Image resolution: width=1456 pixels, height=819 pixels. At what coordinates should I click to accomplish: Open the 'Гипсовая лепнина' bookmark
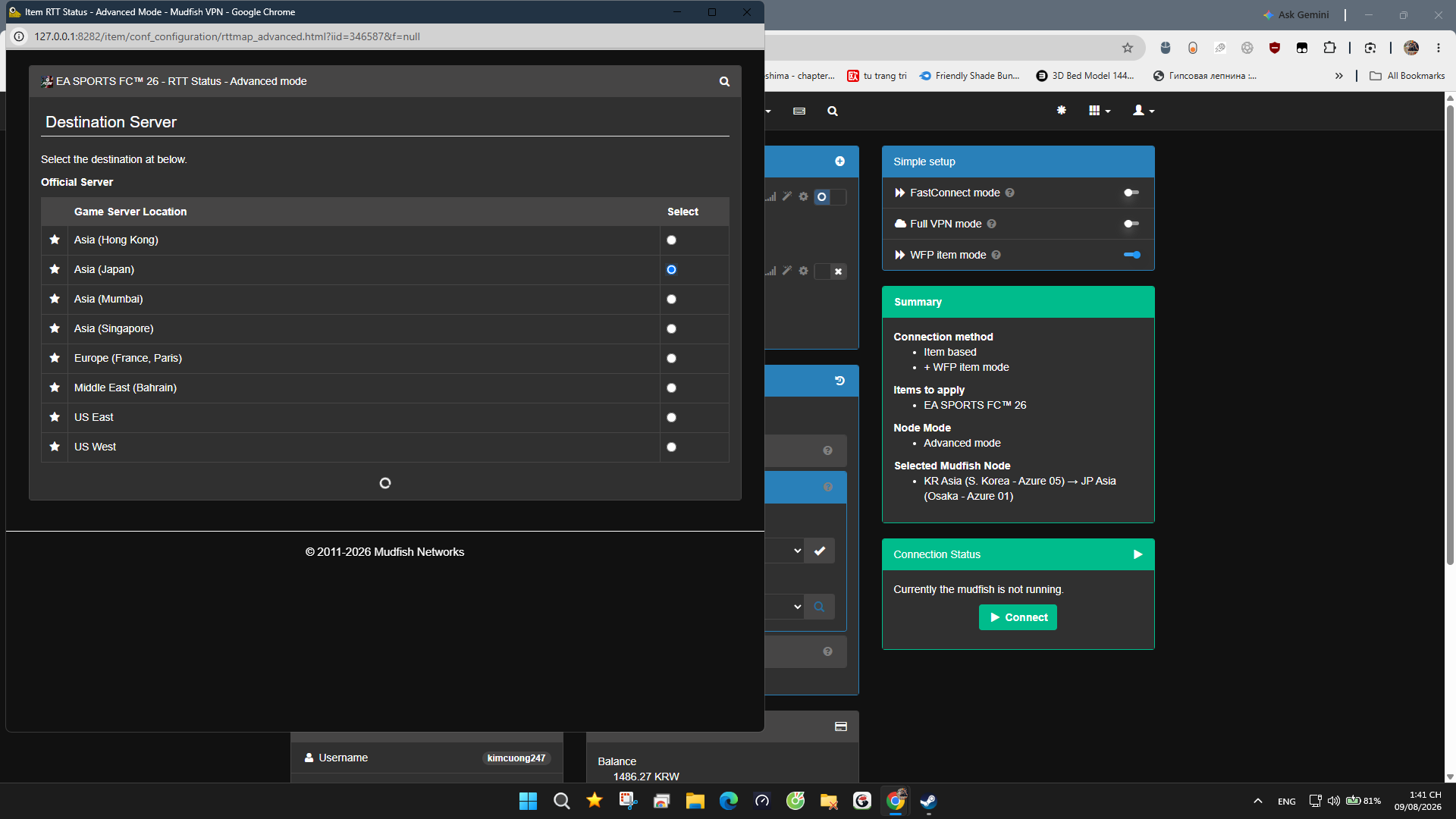(1205, 76)
